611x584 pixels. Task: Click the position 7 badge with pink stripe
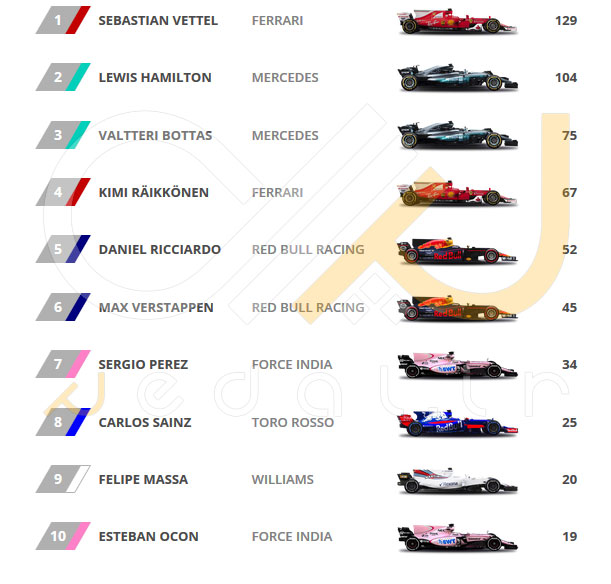pyautogui.click(x=63, y=364)
